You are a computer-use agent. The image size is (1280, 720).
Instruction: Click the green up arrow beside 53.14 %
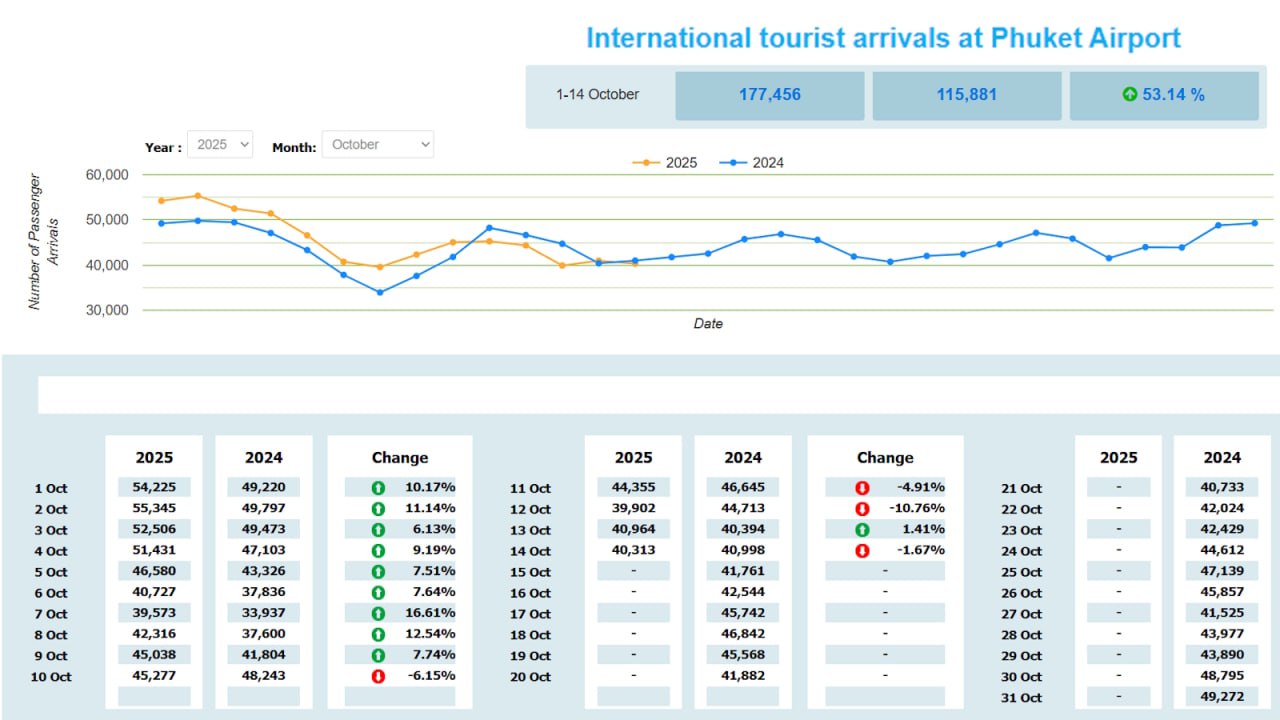pos(1129,95)
